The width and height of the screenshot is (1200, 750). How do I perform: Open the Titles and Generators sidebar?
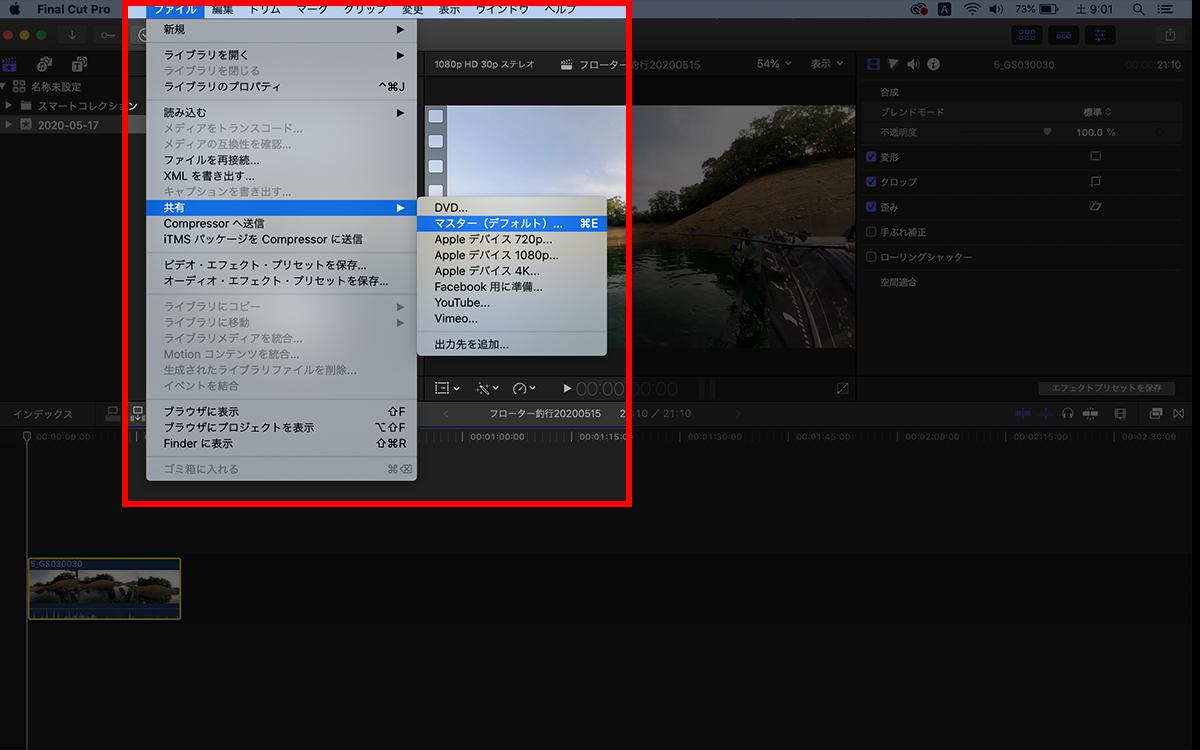79,64
